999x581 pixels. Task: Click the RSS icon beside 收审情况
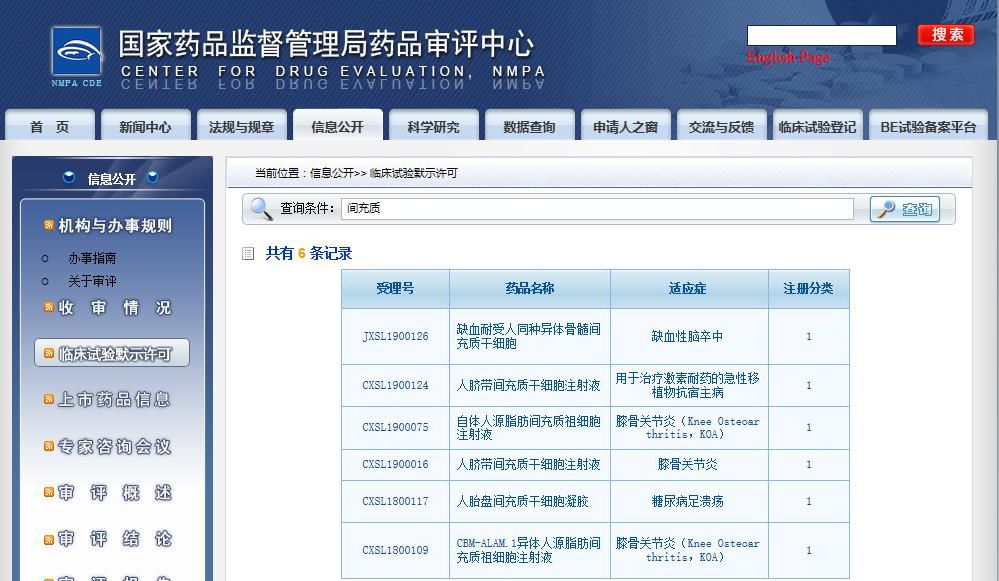(48, 307)
